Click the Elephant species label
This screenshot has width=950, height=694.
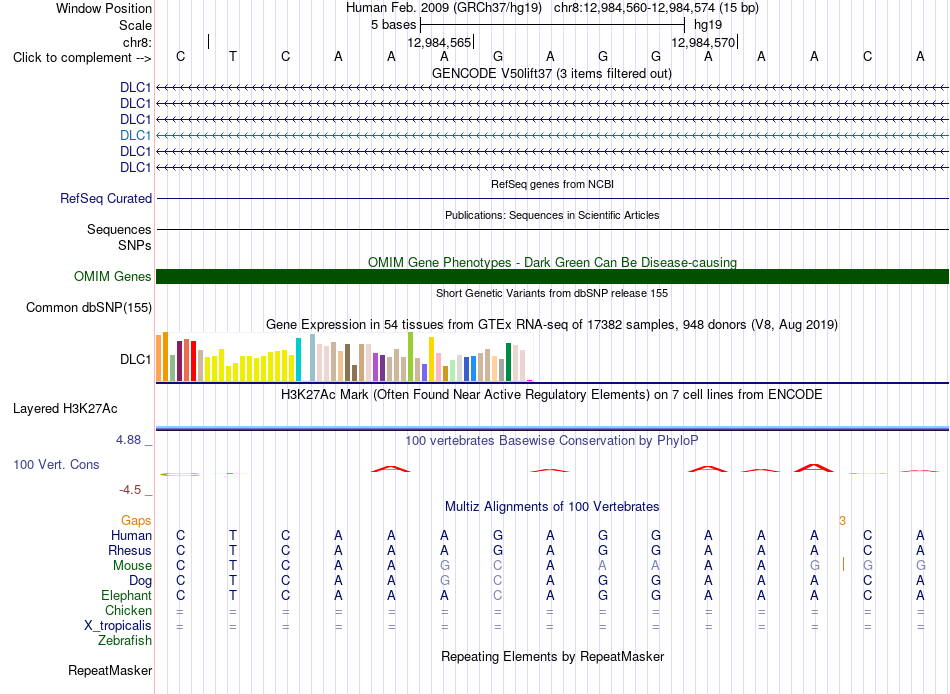point(126,595)
